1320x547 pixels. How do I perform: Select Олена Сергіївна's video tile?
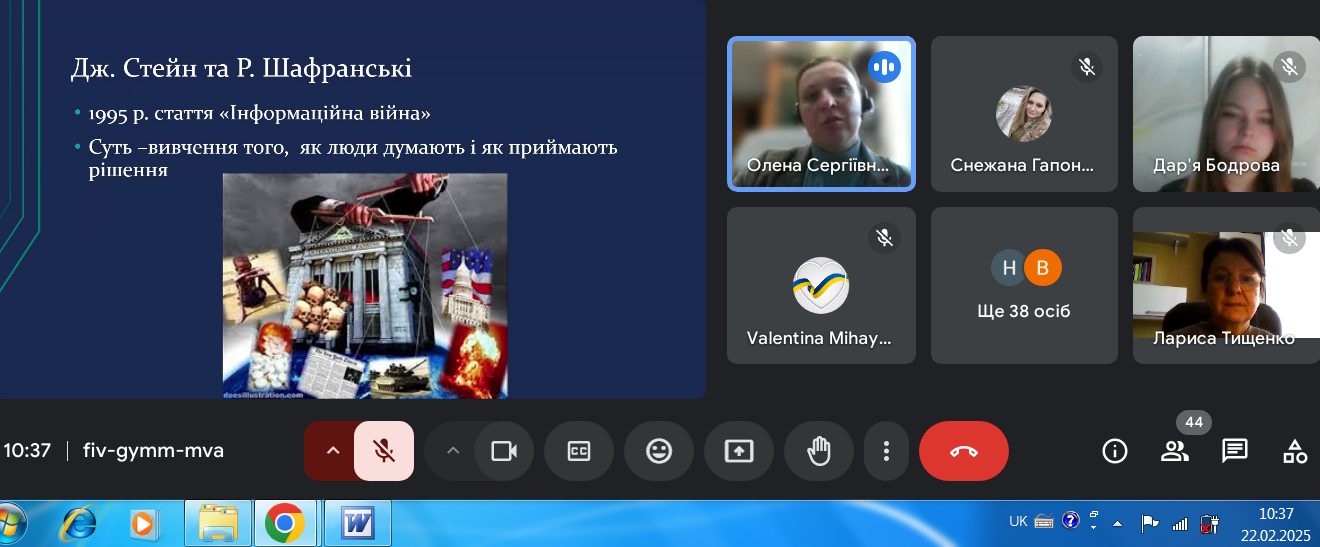click(821, 113)
